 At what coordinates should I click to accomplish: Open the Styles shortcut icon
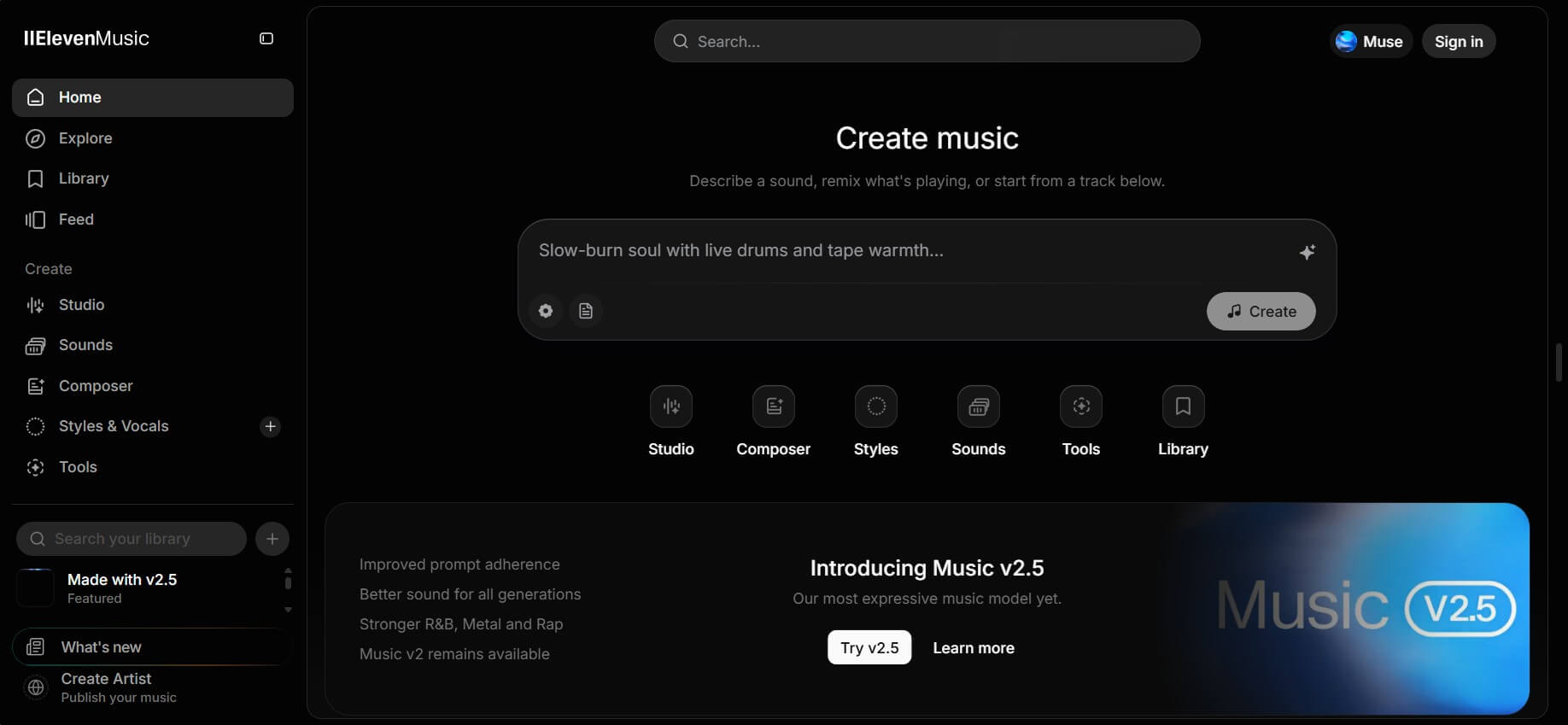pos(876,406)
